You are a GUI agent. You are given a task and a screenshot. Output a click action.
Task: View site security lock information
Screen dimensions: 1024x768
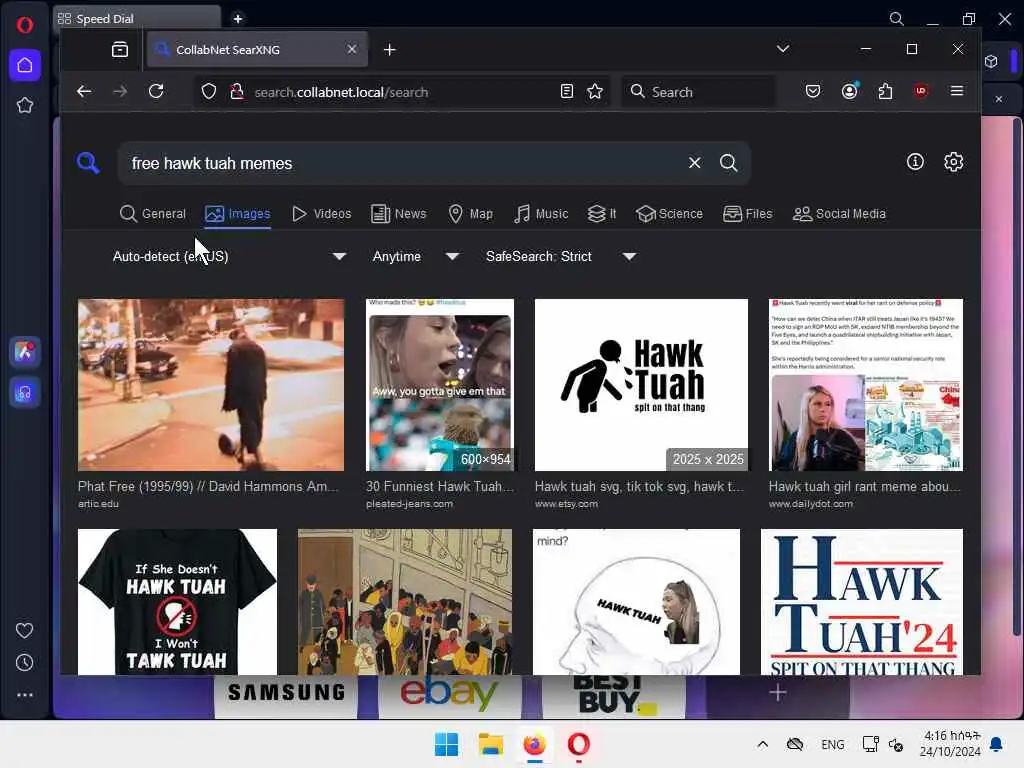tap(237, 91)
